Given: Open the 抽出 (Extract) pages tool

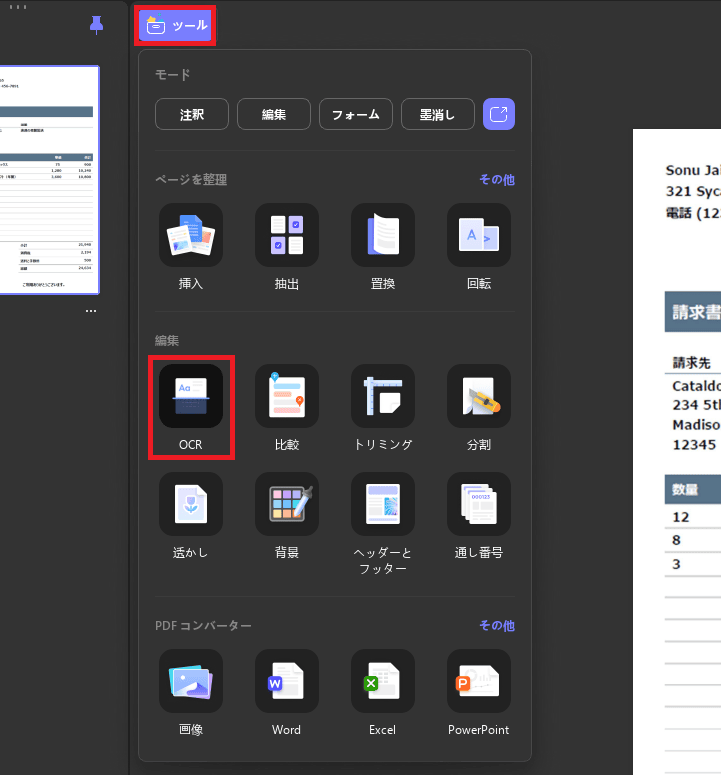Looking at the screenshot, I should [x=286, y=236].
